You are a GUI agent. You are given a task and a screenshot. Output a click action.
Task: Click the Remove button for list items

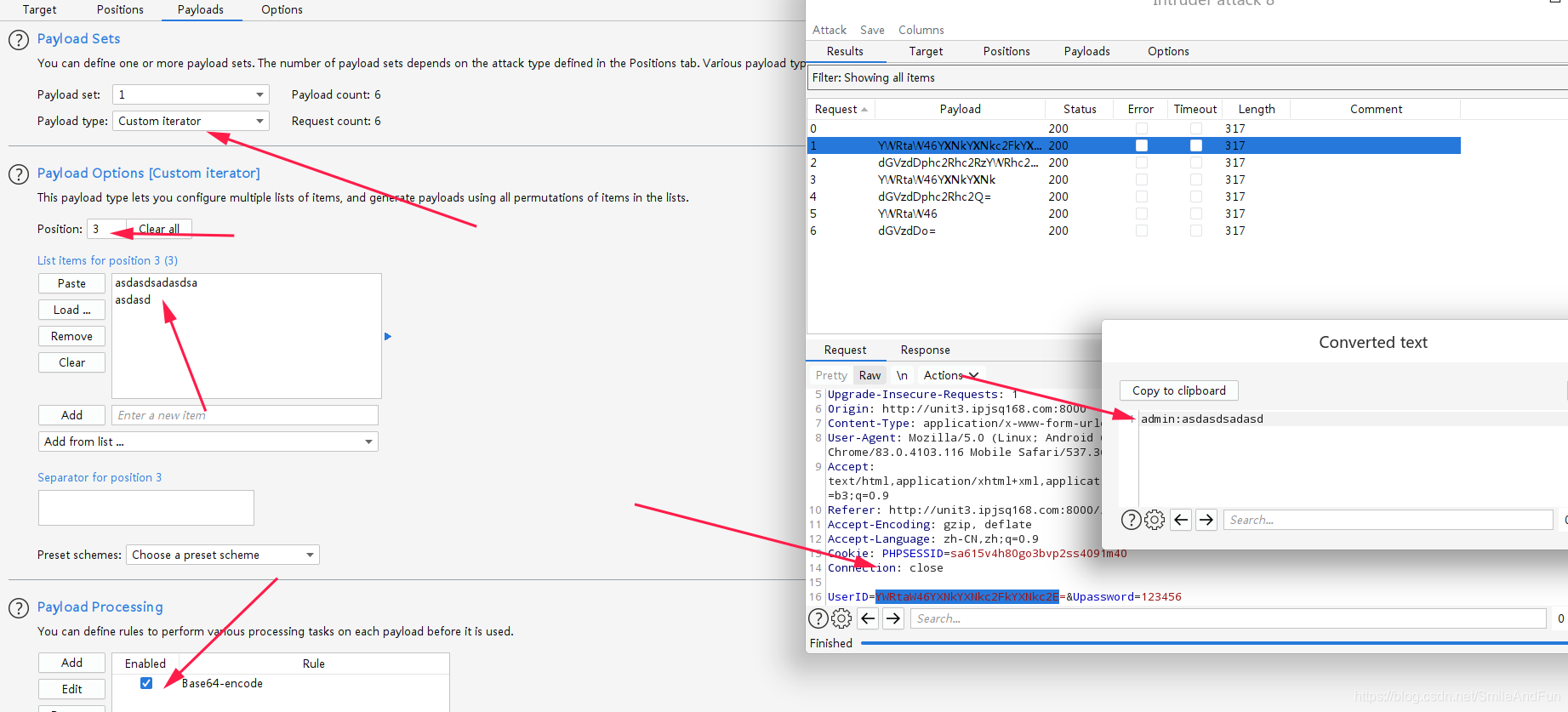point(71,336)
